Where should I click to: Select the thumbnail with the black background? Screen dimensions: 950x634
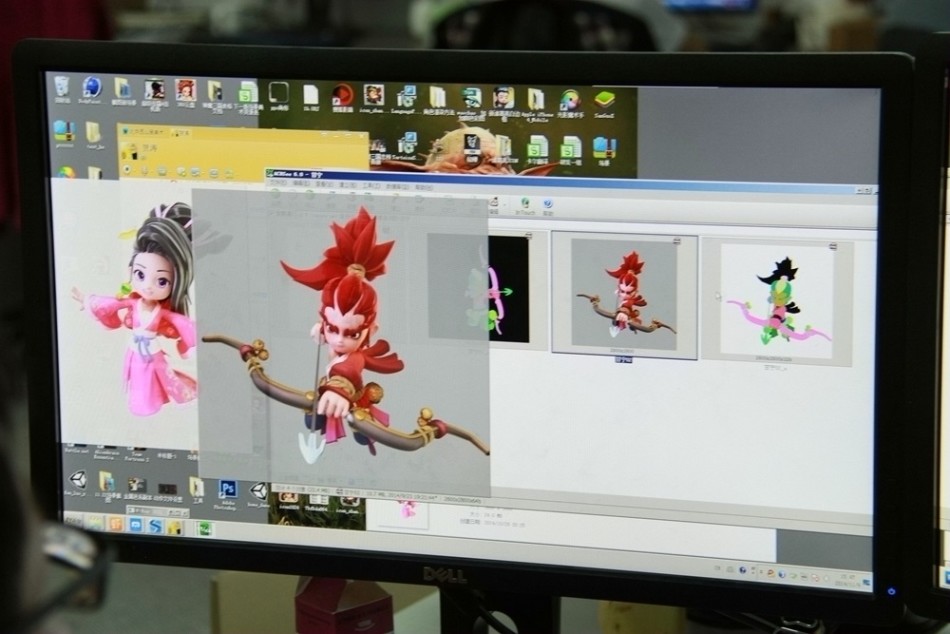[x=479, y=289]
